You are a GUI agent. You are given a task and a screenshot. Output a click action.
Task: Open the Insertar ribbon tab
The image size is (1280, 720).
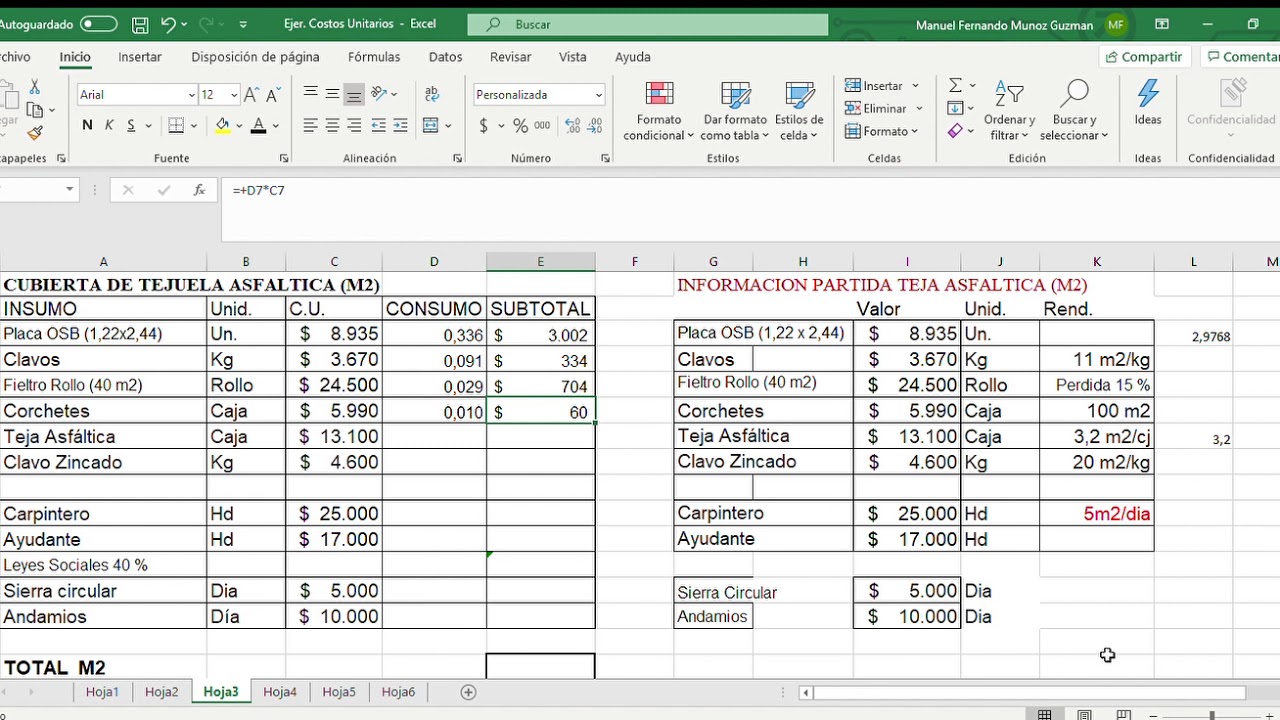(x=140, y=57)
